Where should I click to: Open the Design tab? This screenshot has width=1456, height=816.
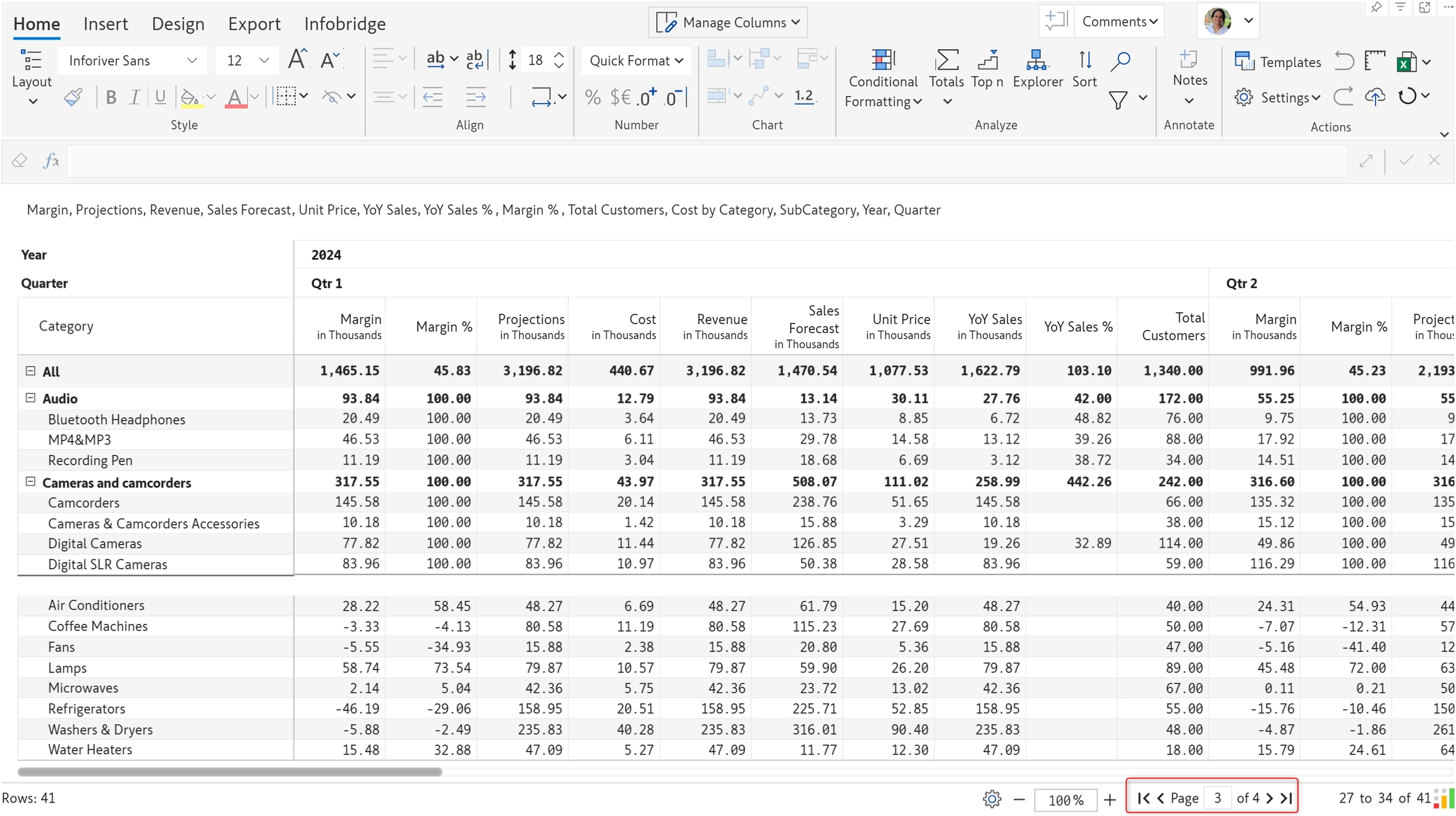pos(178,24)
